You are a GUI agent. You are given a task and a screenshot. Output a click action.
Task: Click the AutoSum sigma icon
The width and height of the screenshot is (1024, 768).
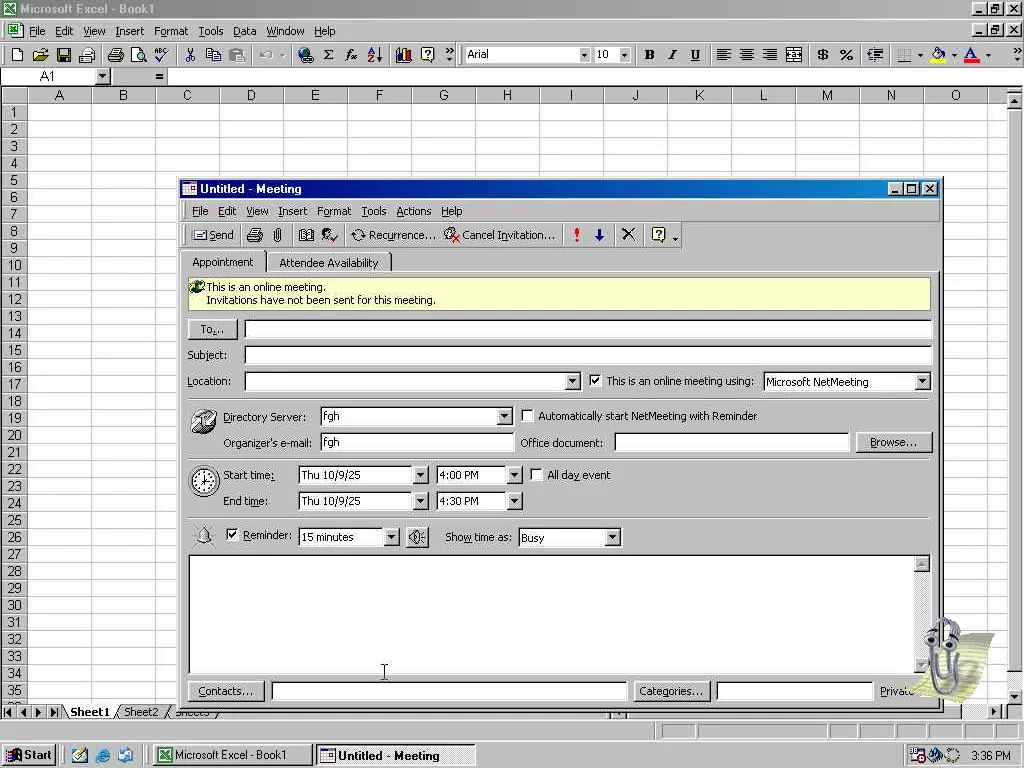click(x=328, y=55)
